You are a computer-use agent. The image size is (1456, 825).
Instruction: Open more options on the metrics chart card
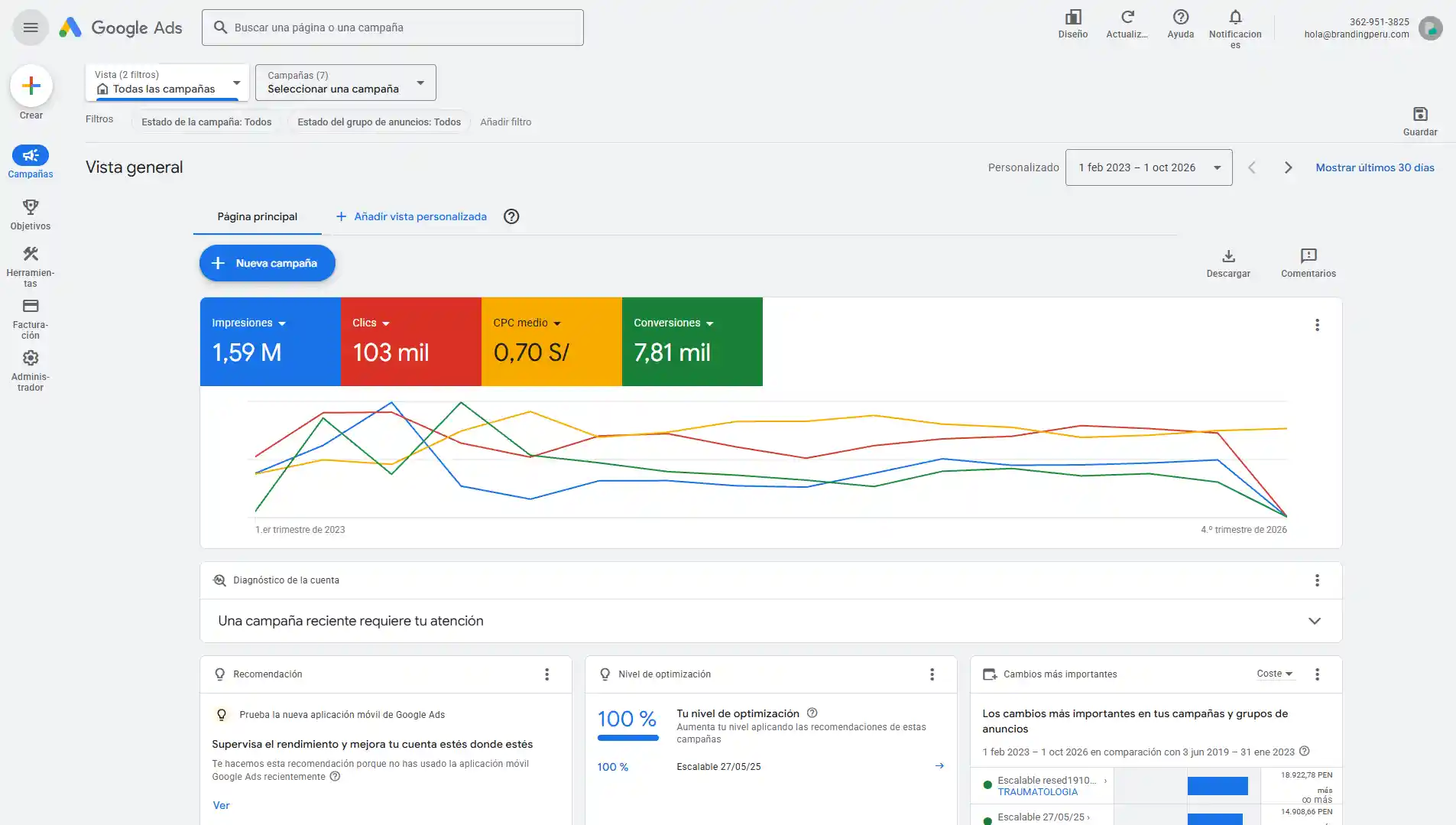1317,325
